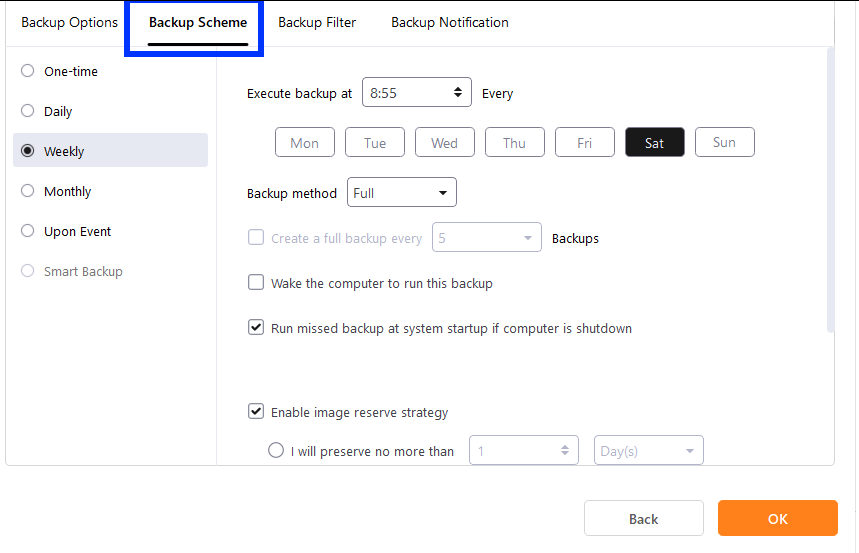The width and height of the screenshot is (859, 553).
Task: Deselect the Sat day button
Action: tap(655, 142)
